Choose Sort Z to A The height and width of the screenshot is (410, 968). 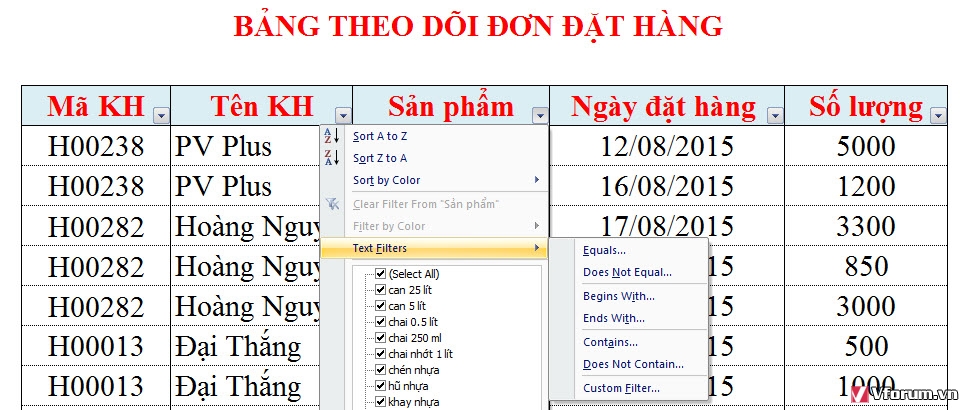434,158
